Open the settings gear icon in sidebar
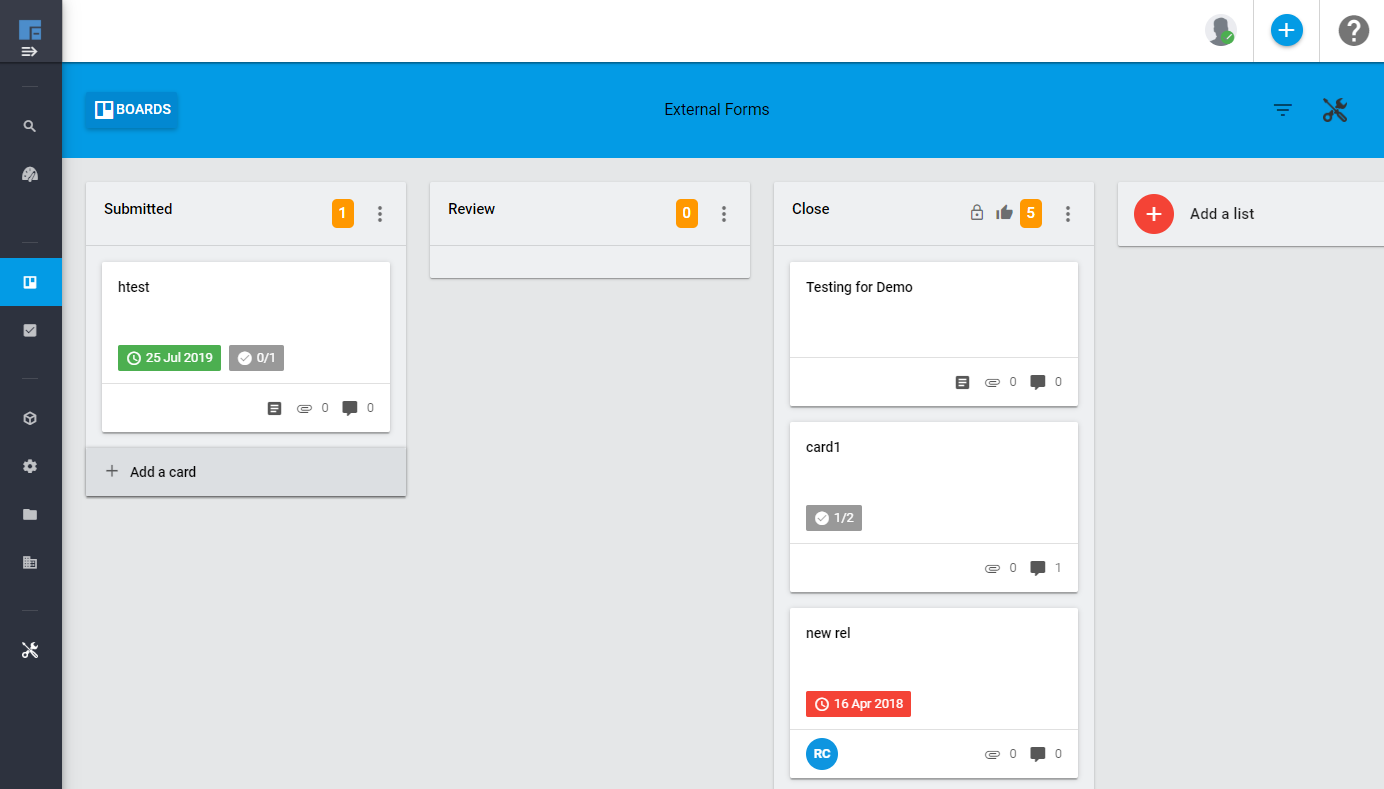Viewport: 1384px width, 789px height. [x=30, y=466]
